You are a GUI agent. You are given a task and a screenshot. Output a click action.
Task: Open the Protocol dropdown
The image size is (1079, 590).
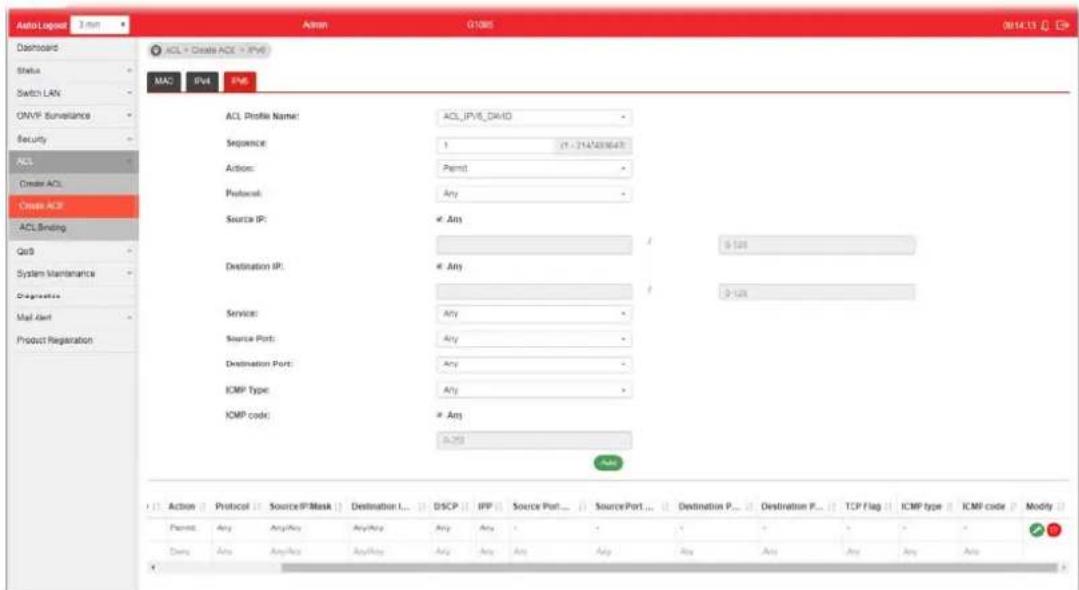(534, 194)
